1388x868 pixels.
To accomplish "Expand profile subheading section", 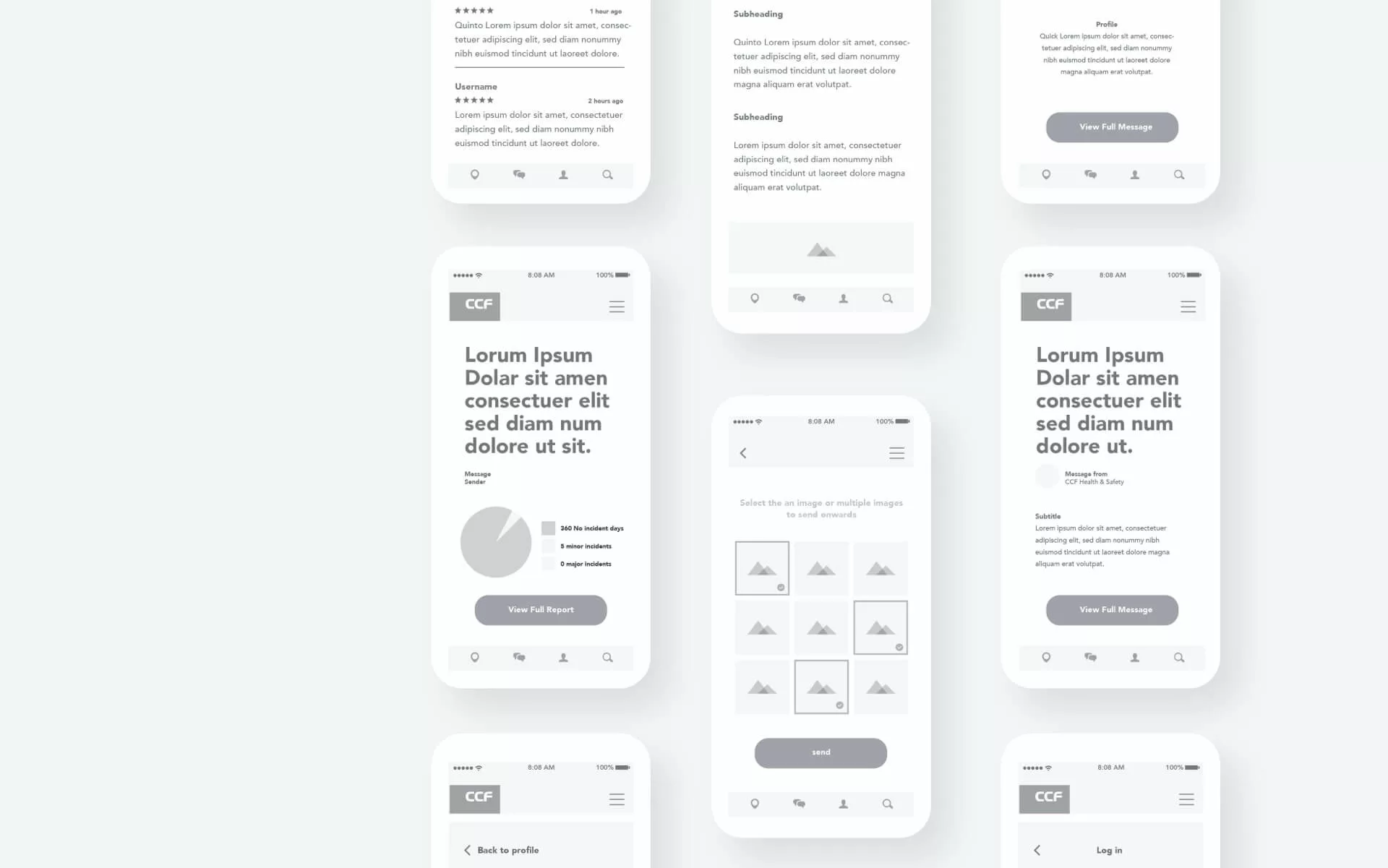I will click(x=1107, y=24).
